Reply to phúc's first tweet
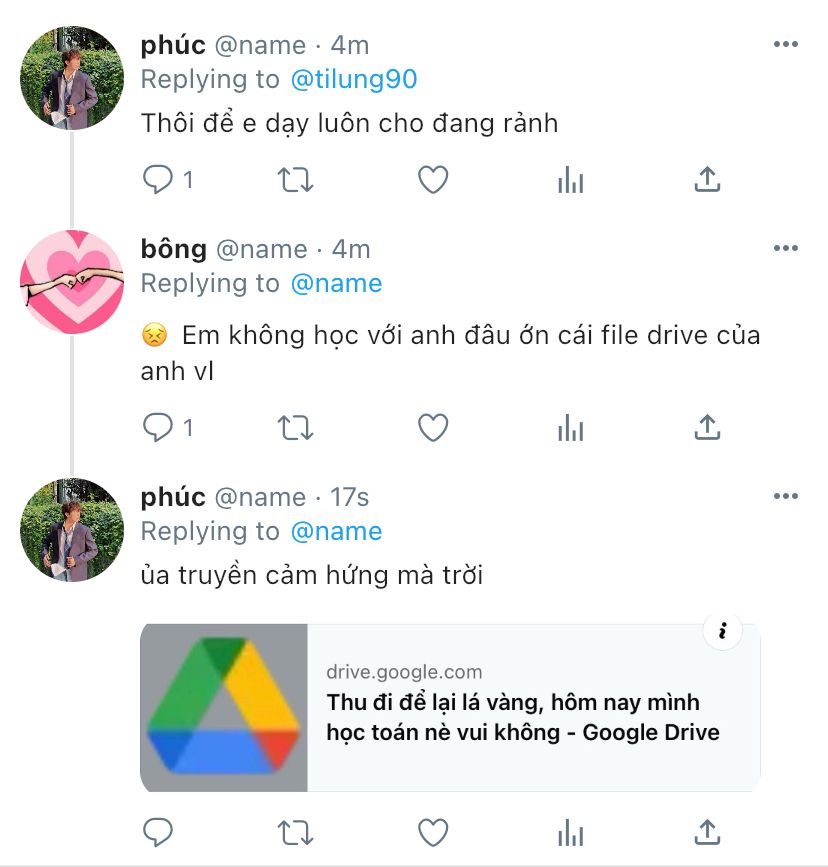The image size is (828, 867). (159, 180)
